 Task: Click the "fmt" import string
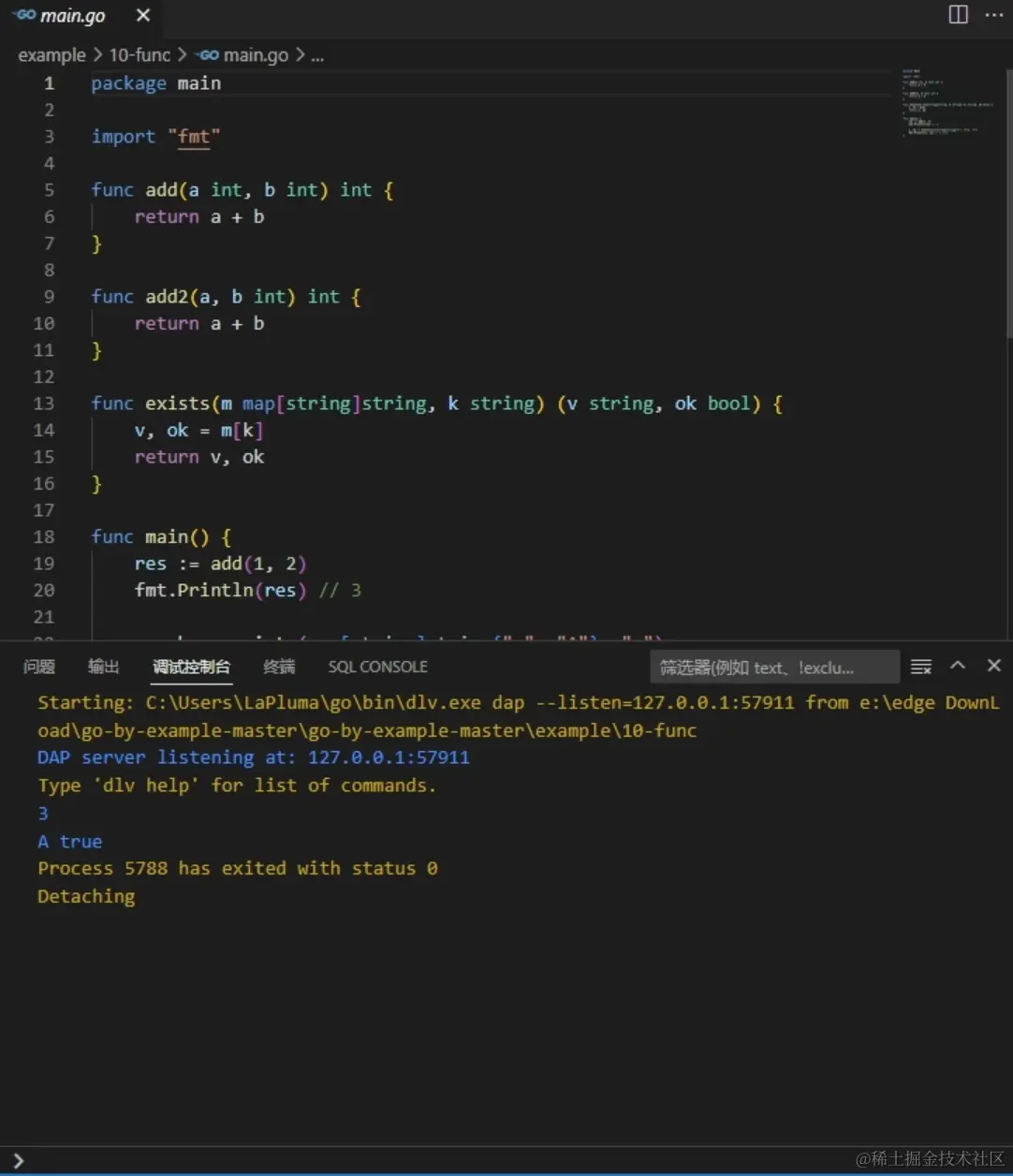(x=194, y=137)
